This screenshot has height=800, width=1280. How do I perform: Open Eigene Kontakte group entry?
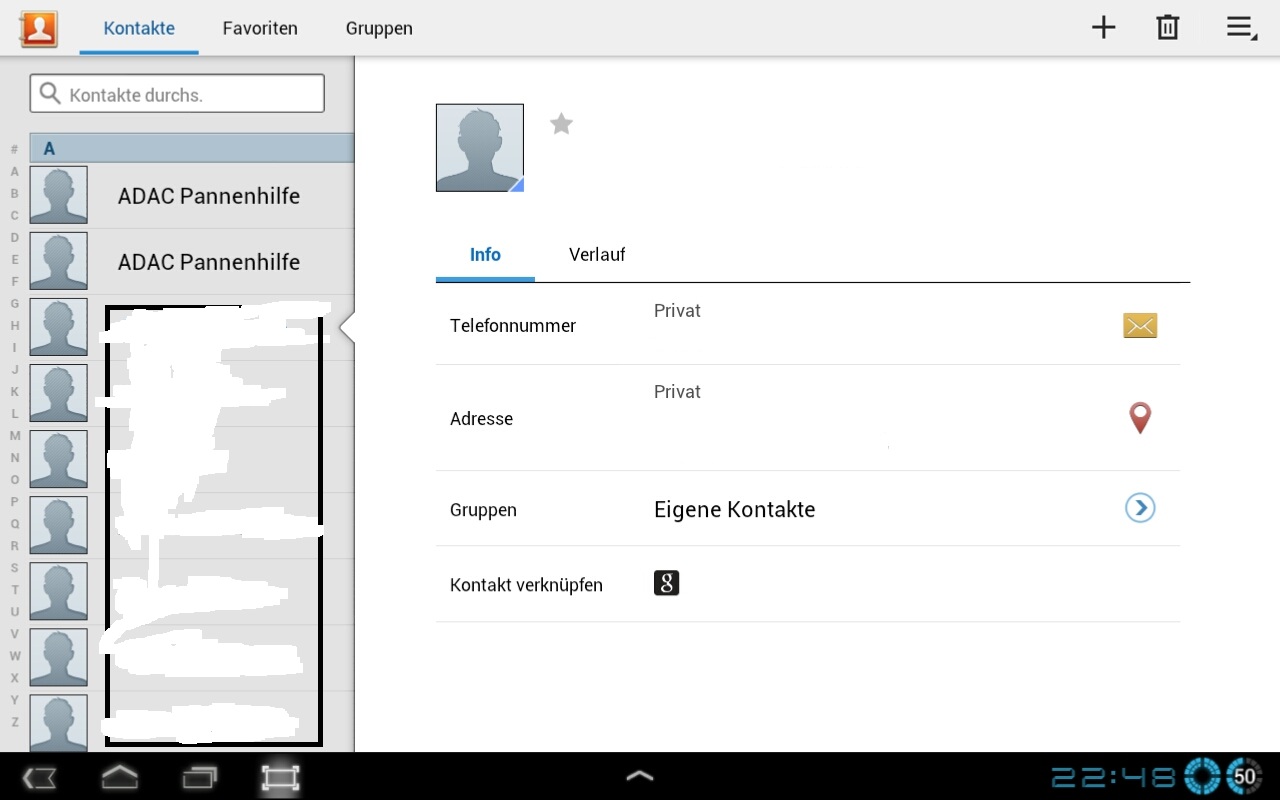(x=734, y=509)
